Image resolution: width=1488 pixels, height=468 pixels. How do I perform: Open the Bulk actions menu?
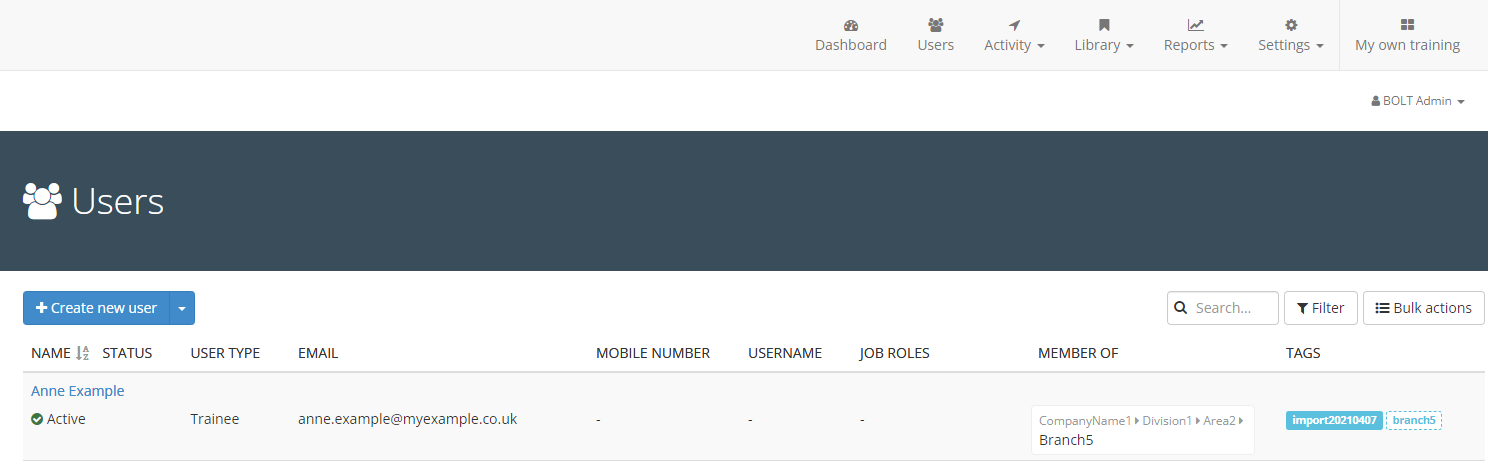[x=1423, y=308]
